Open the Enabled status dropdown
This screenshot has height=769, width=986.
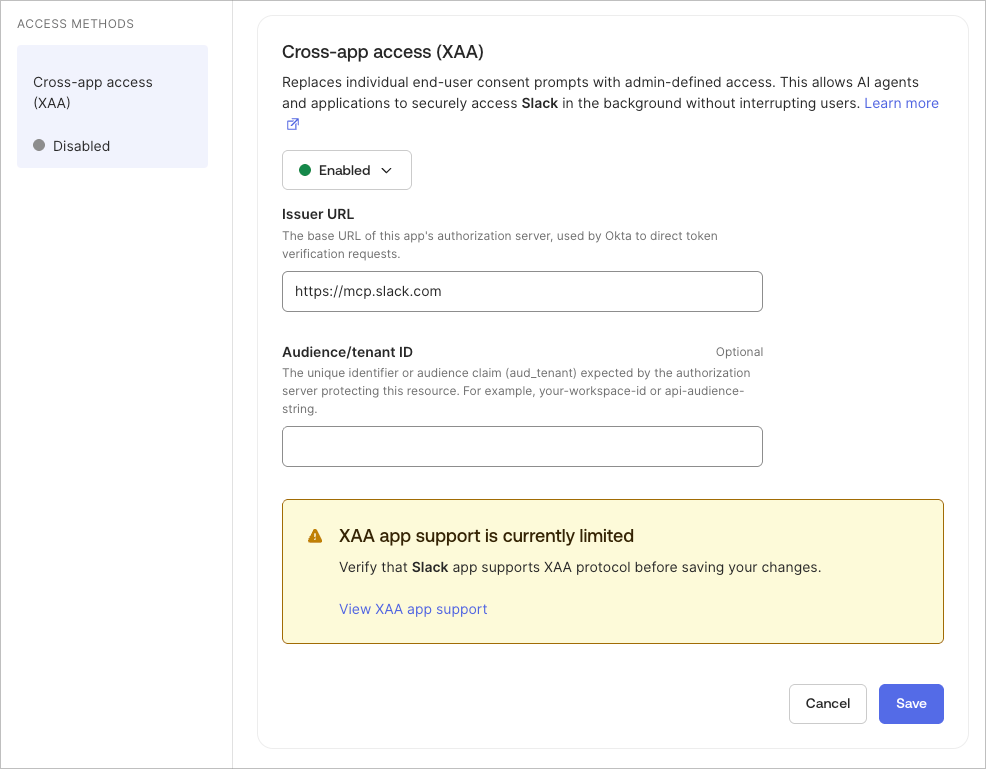tap(346, 170)
